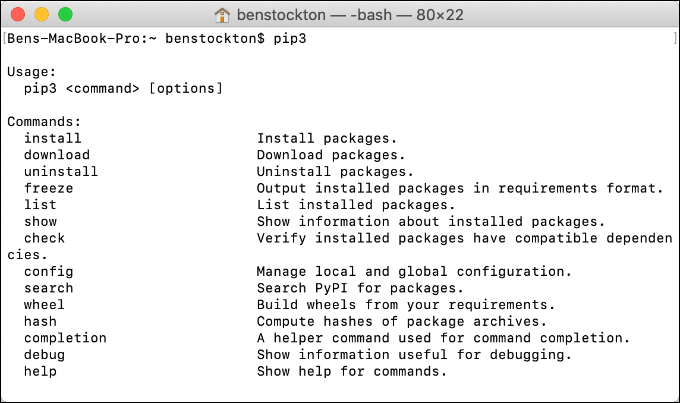Screen dimensions: 680x403
Task: Click the 'uninstall' command name
Action: pos(61,172)
